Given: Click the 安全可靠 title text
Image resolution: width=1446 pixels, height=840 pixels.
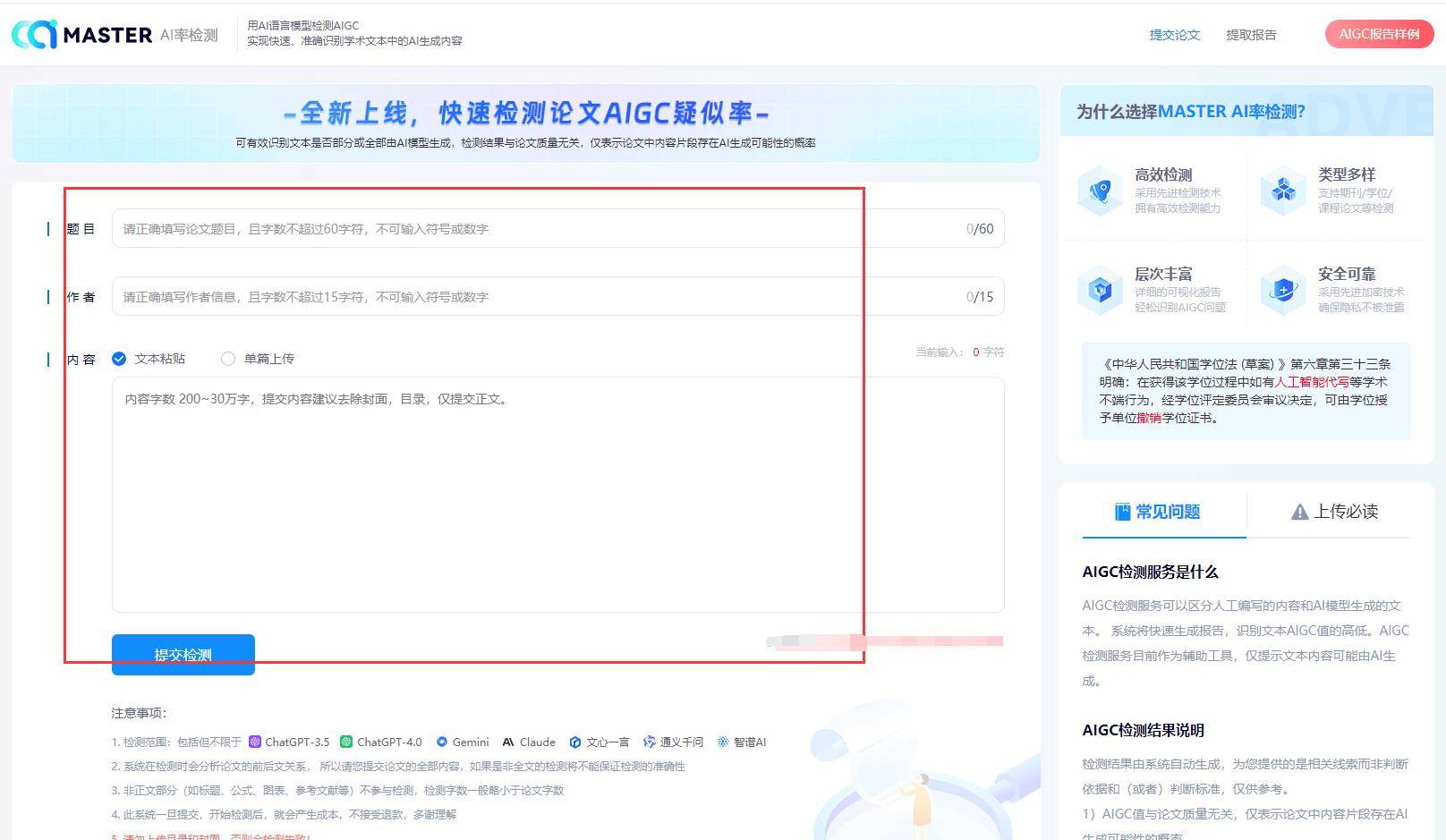Looking at the screenshot, I should coord(1347,274).
